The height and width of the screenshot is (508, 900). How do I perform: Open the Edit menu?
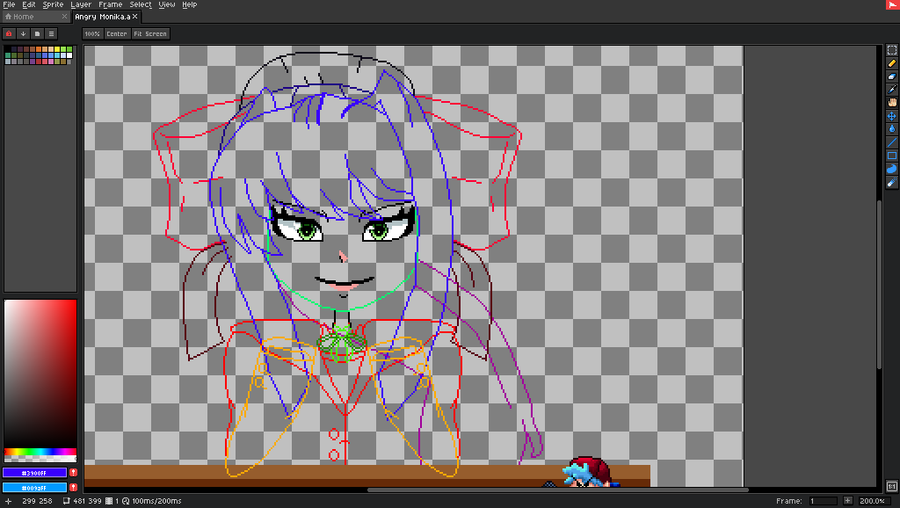coord(29,5)
